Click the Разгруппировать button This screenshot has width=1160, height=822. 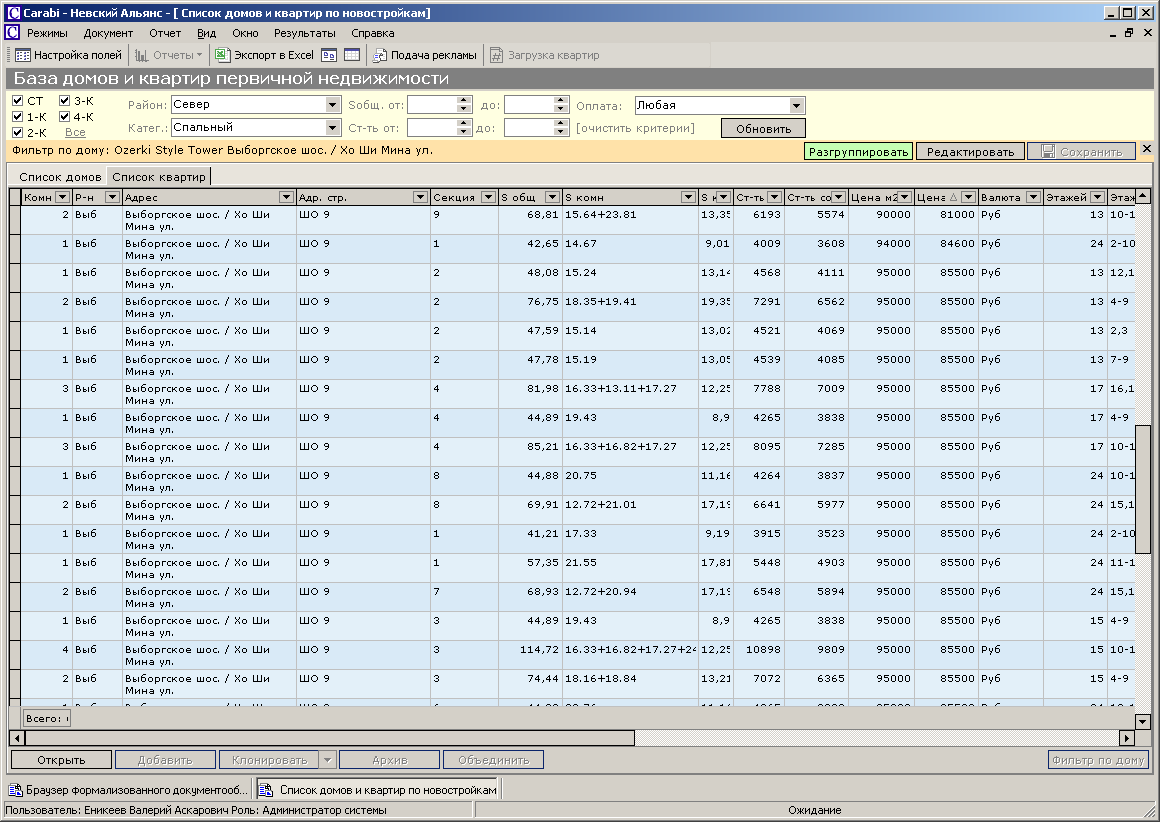(x=858, y=152)
